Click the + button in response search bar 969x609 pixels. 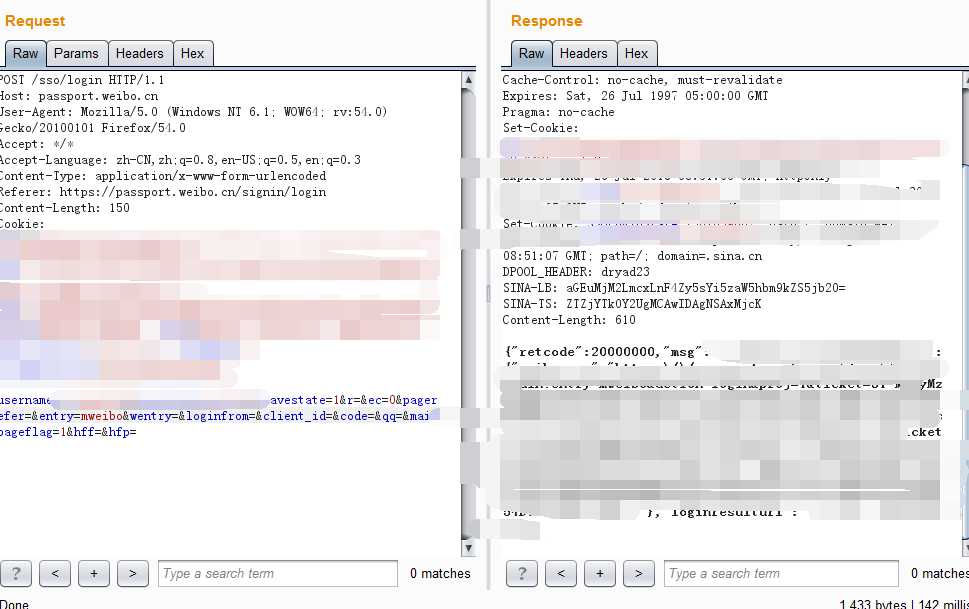599,574
